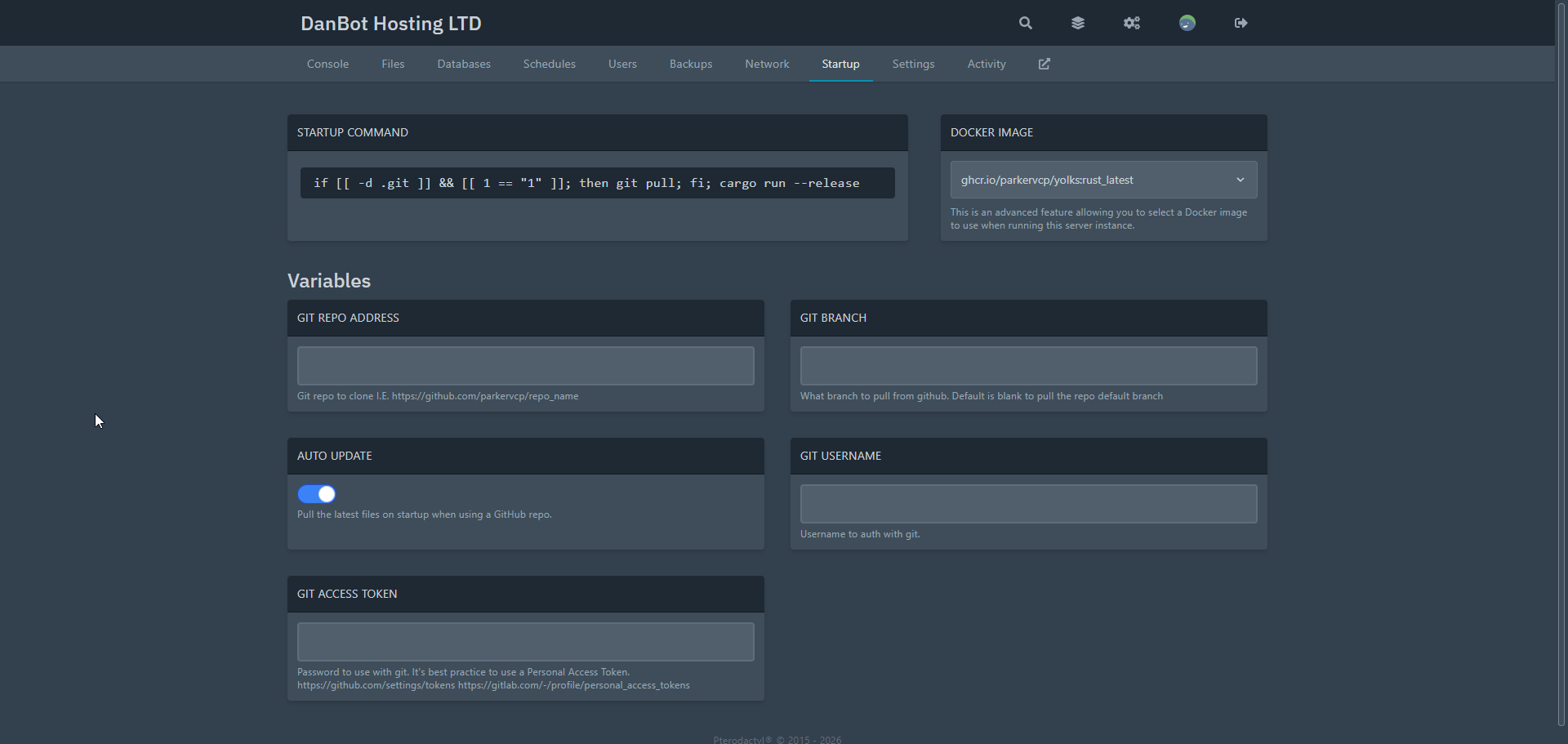
Task: Open admin settings via the gears icon
Action: click(x=1131, y=23)
